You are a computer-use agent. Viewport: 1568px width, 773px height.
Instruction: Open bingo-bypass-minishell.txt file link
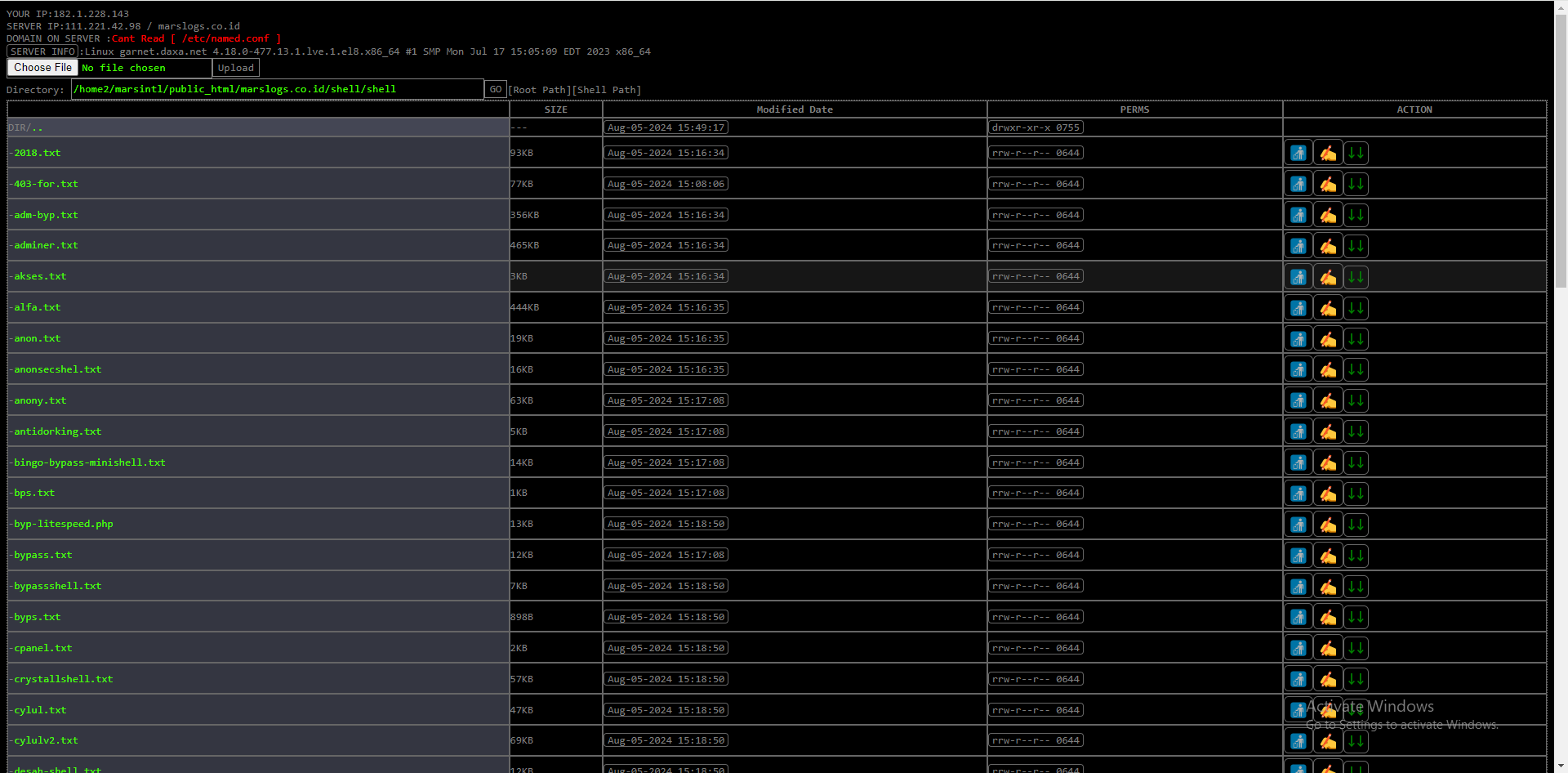(x=89, y=462)
